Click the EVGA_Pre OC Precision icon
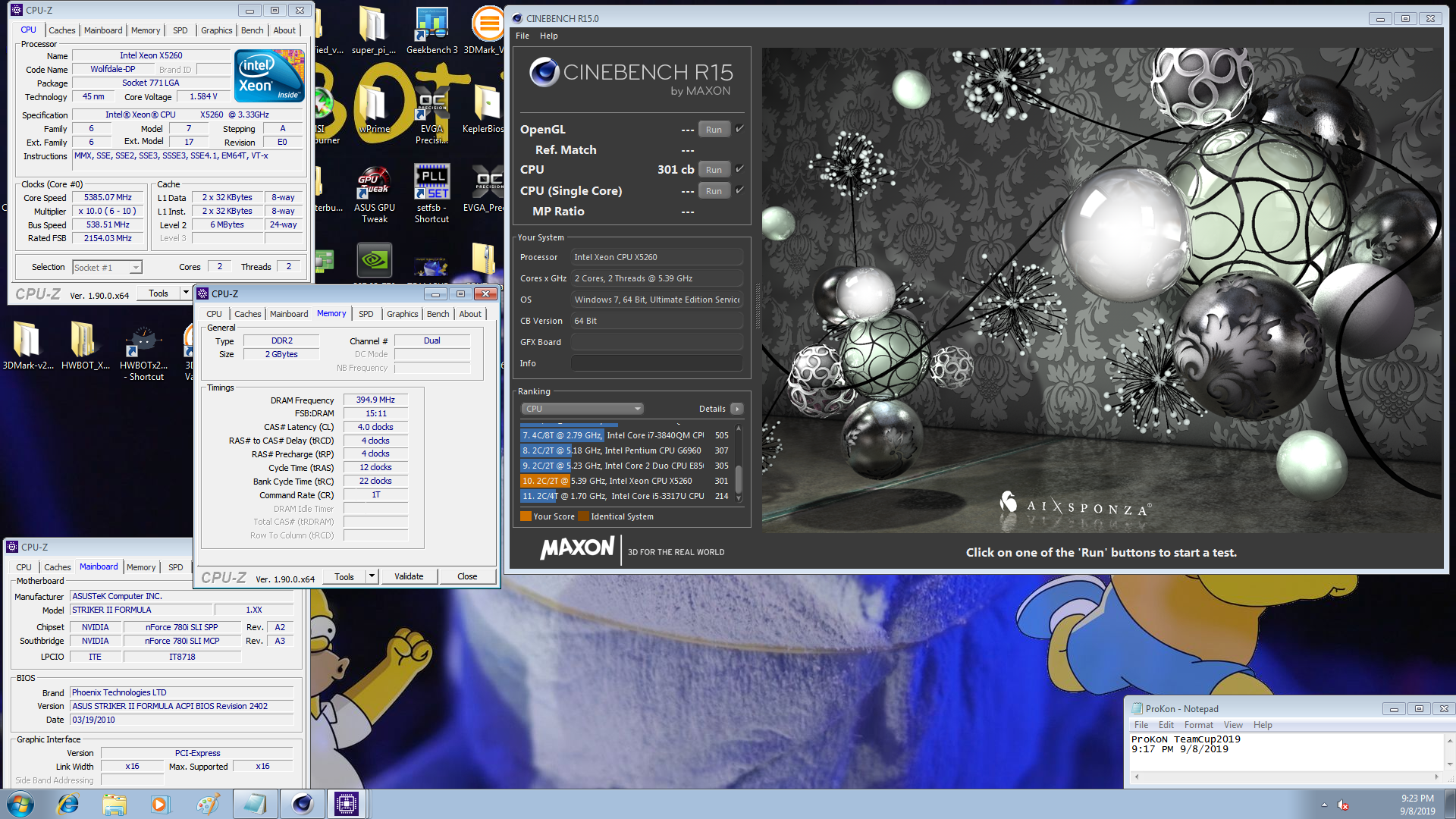The width and height of the screenshot is (1456, 819). (485, 190)
